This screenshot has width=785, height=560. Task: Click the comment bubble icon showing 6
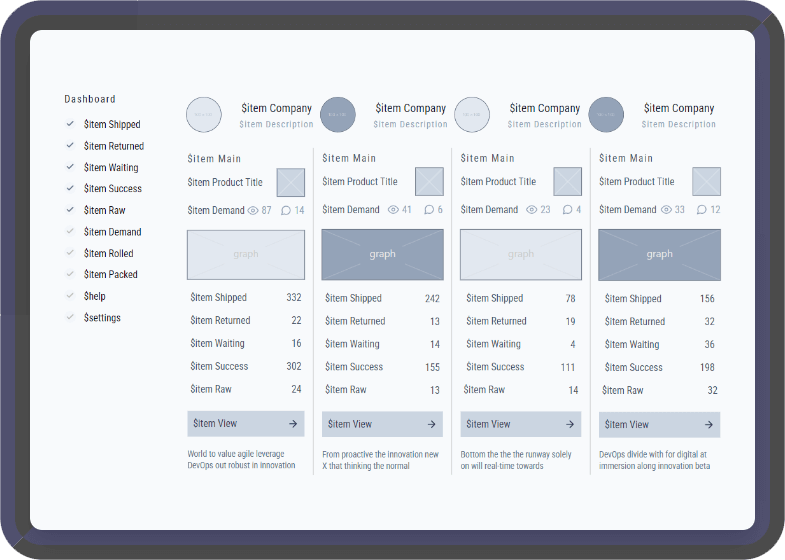tap(428, 210)
